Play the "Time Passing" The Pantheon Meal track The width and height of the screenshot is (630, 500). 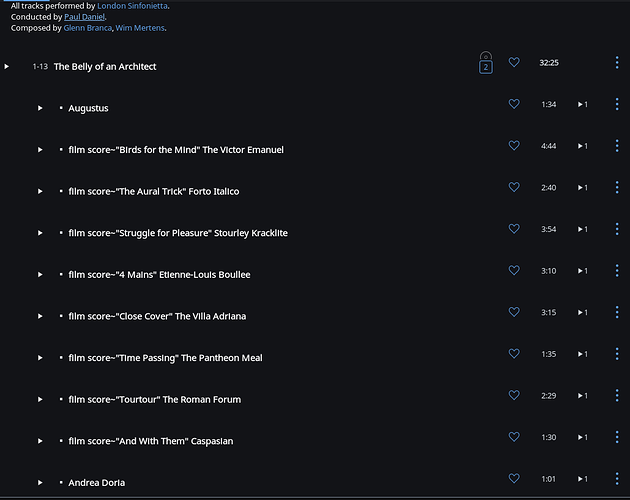coord(40,358)
